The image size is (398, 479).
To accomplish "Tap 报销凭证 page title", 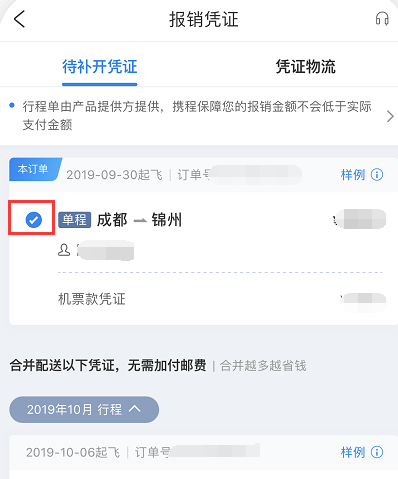I will (x=204, y=19).
